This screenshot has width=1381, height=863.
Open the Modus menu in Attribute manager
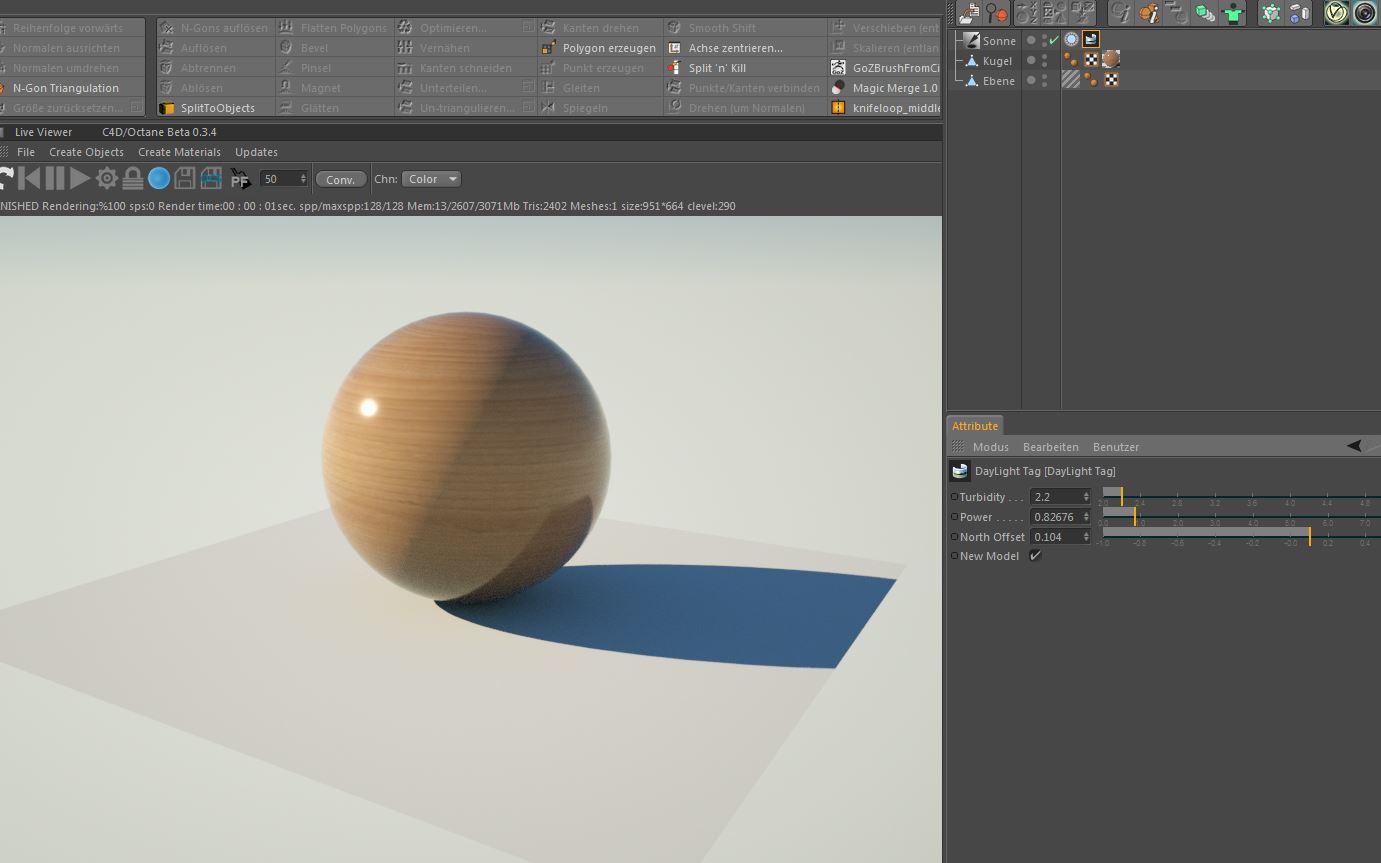991,447
